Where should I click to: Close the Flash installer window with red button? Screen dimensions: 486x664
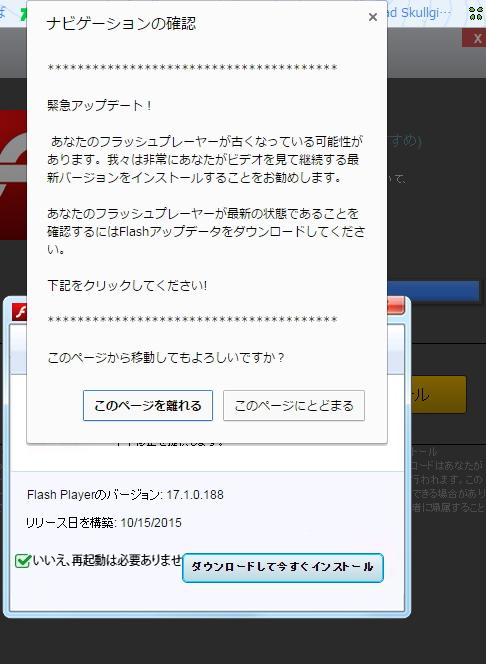[x=396, y=305]
